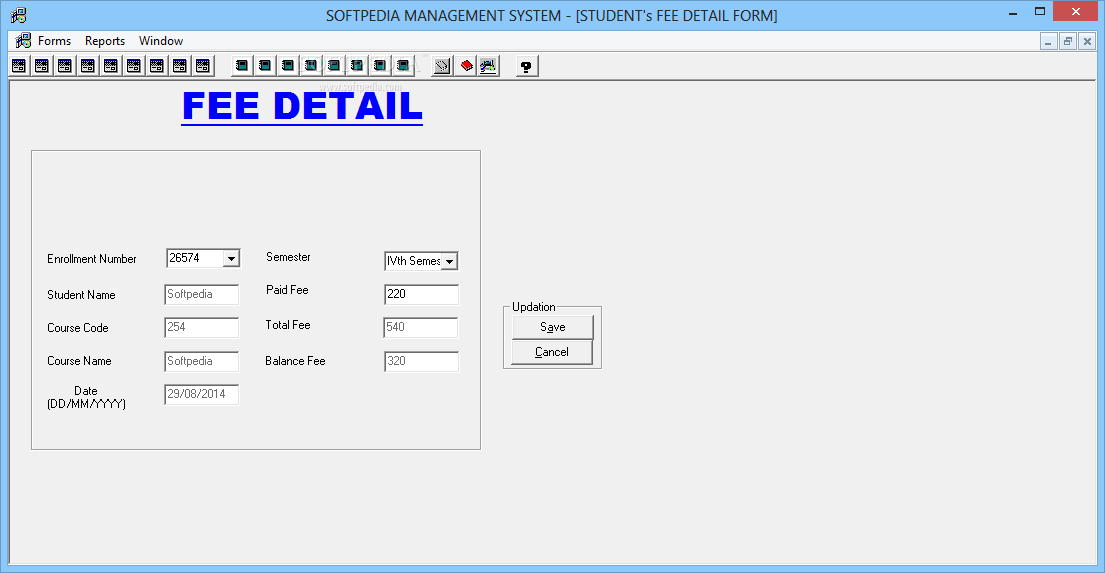Click the first form-window toolbar icon
The width and height of the screenshot is (1105, 573).
19,66
